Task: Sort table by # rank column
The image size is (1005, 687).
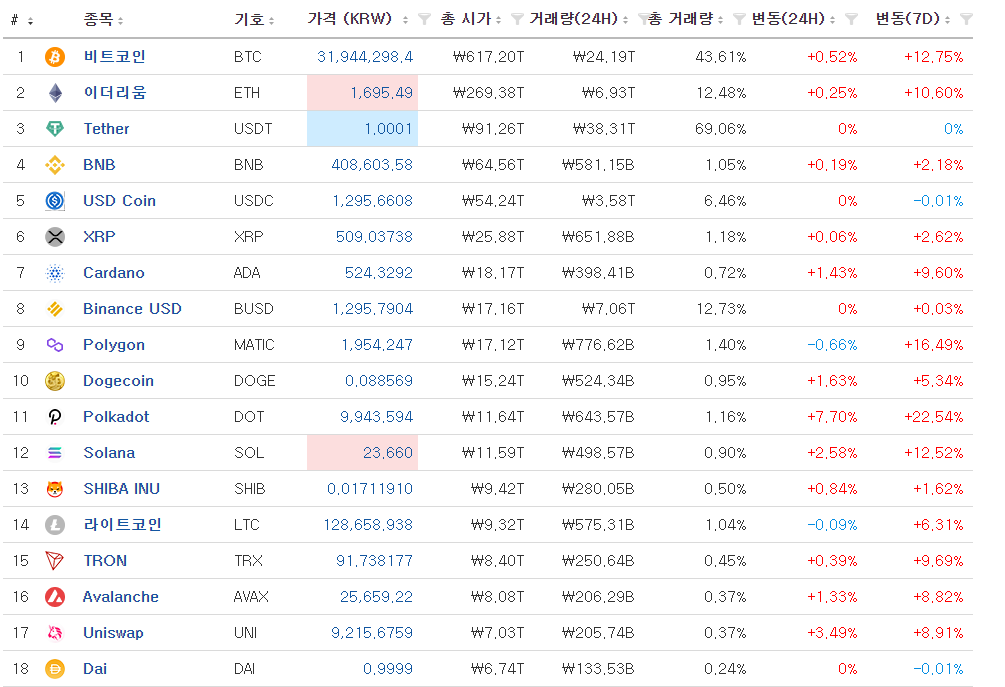Action: (x=30, y=21)
